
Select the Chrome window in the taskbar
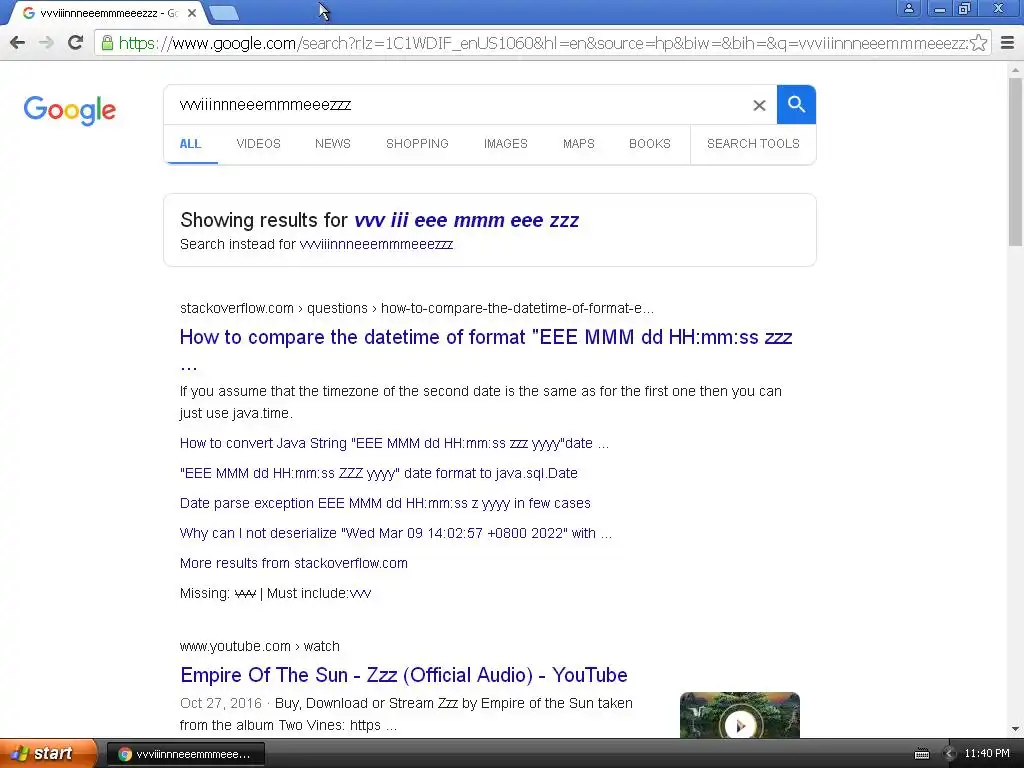click(x=186, y=754)
